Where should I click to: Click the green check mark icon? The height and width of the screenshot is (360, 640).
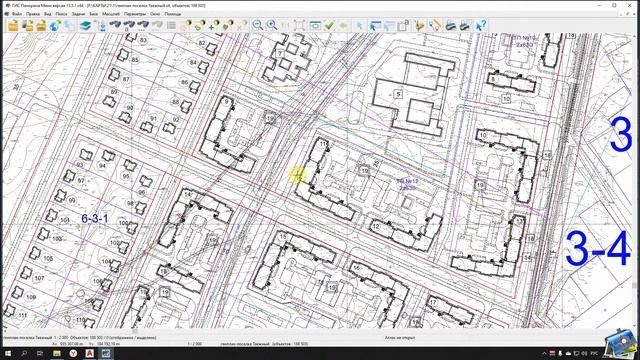coord(329,26)
